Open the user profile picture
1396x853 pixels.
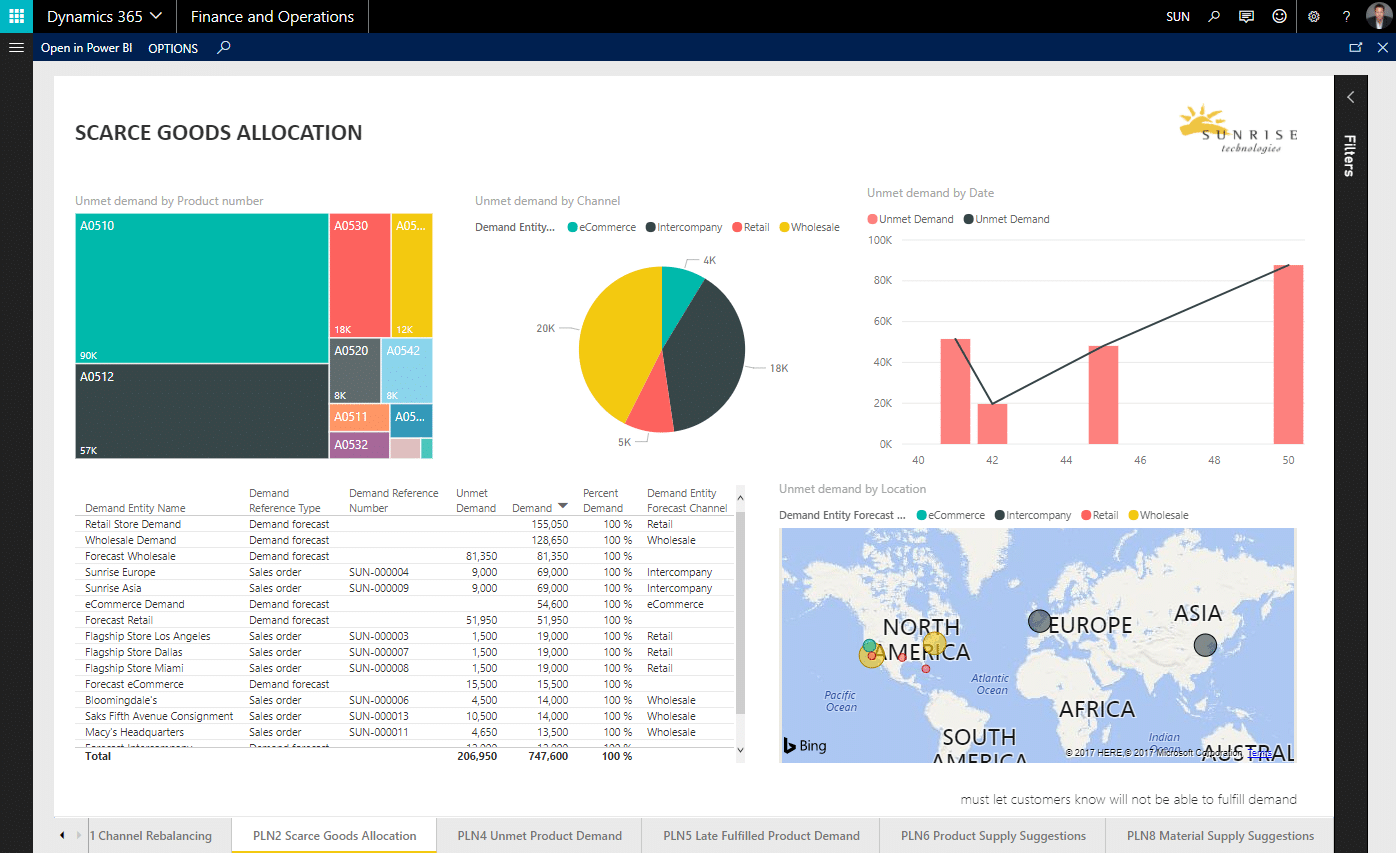pyautogui.click(x=1379, y=16)
